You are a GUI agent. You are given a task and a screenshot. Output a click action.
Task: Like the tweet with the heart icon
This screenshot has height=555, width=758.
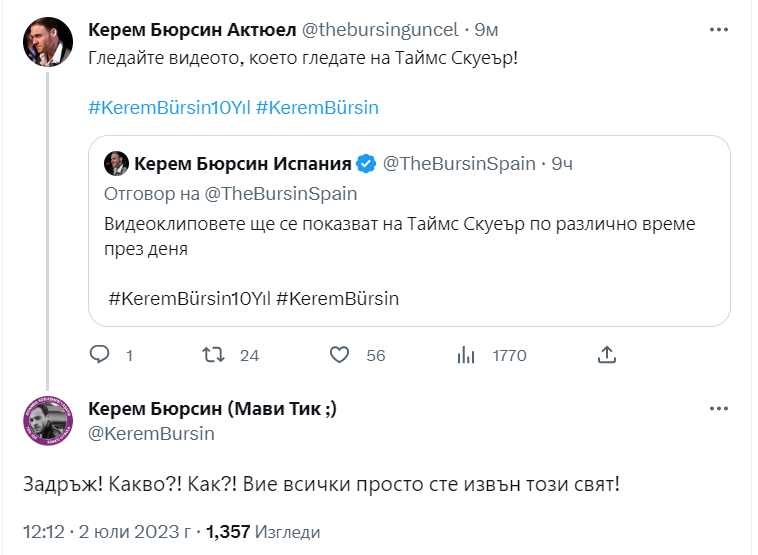pyautogui.click(x=339, y=355)
